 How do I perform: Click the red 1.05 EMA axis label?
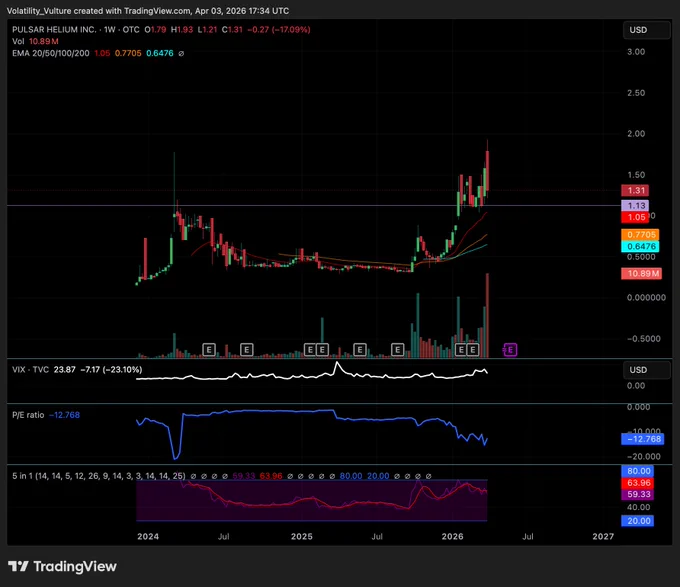[x=635, y=217]
